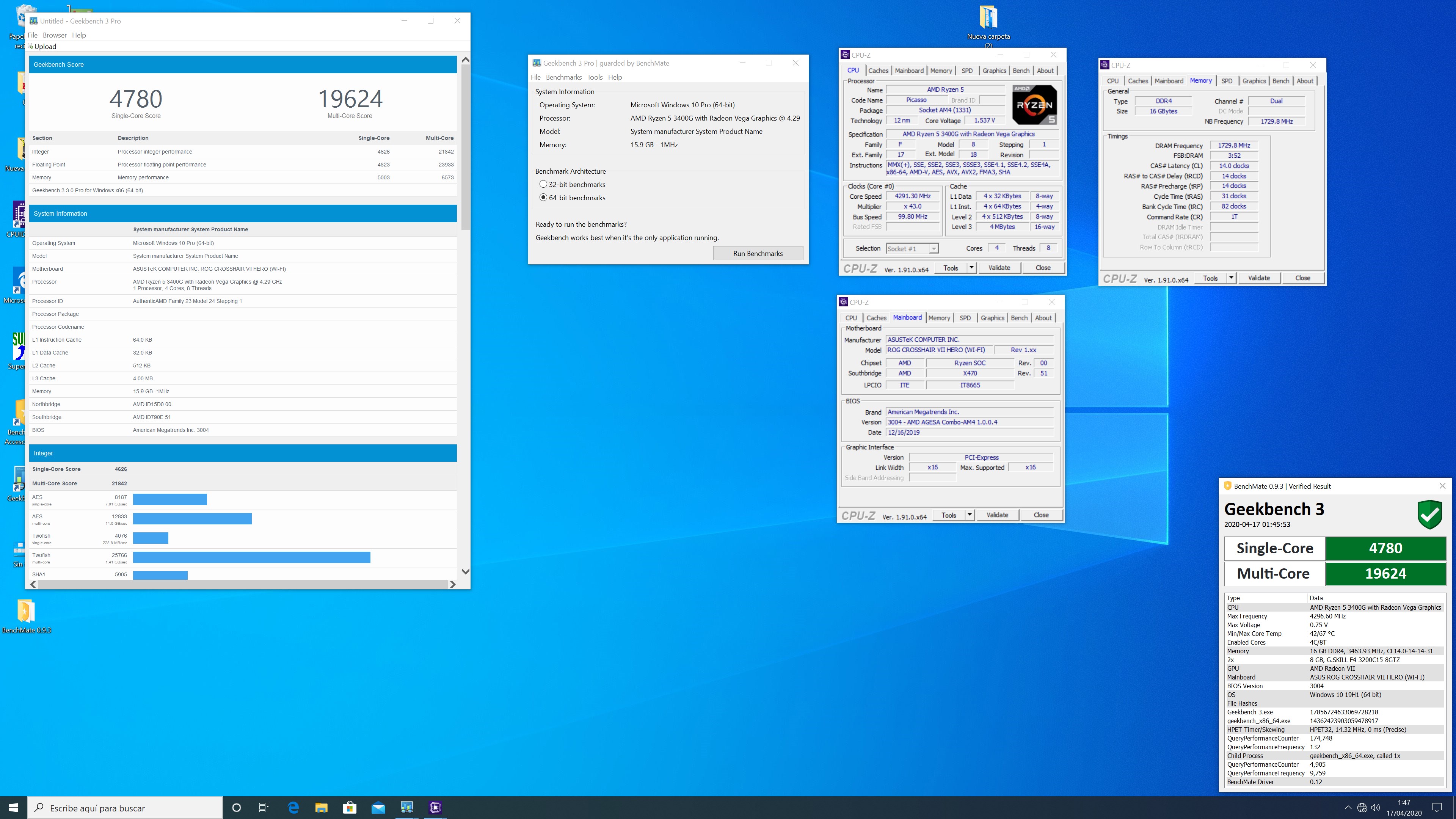Click the CPU-Z mainboard window title icon
This screenshot has width=1456, height=819.
coord(843,302)
